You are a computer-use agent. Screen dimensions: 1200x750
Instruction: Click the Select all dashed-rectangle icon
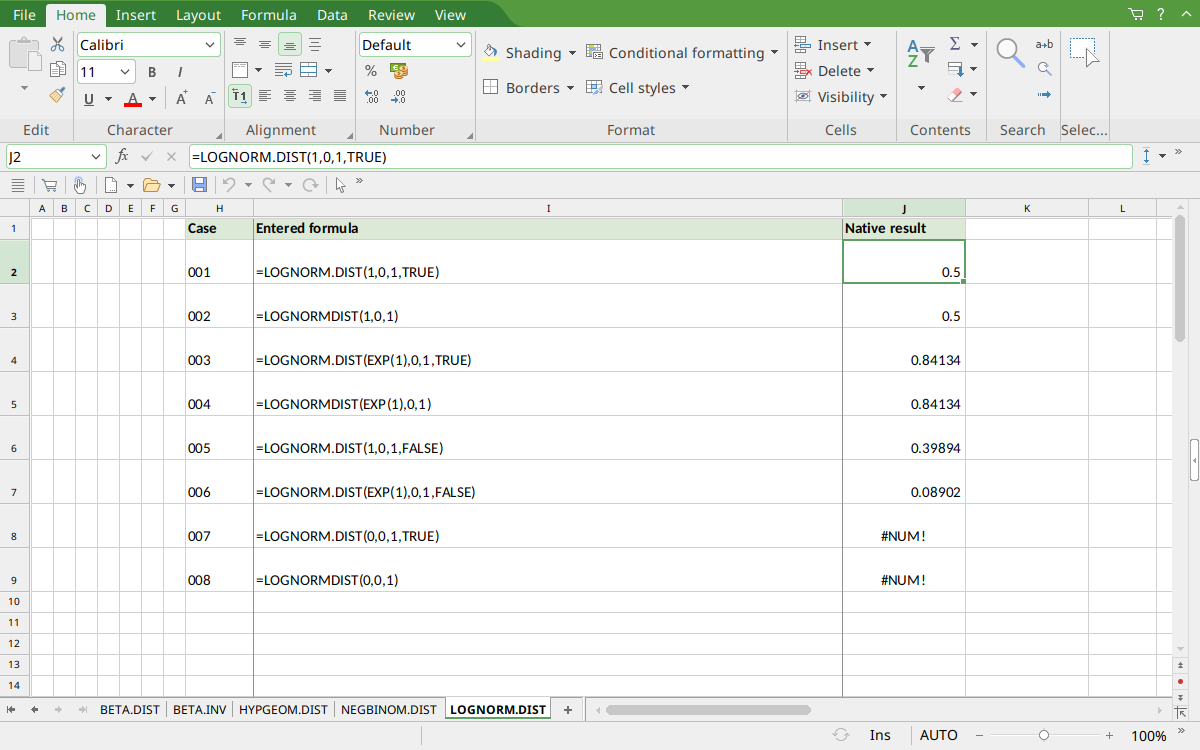[x=1084, y=52]
